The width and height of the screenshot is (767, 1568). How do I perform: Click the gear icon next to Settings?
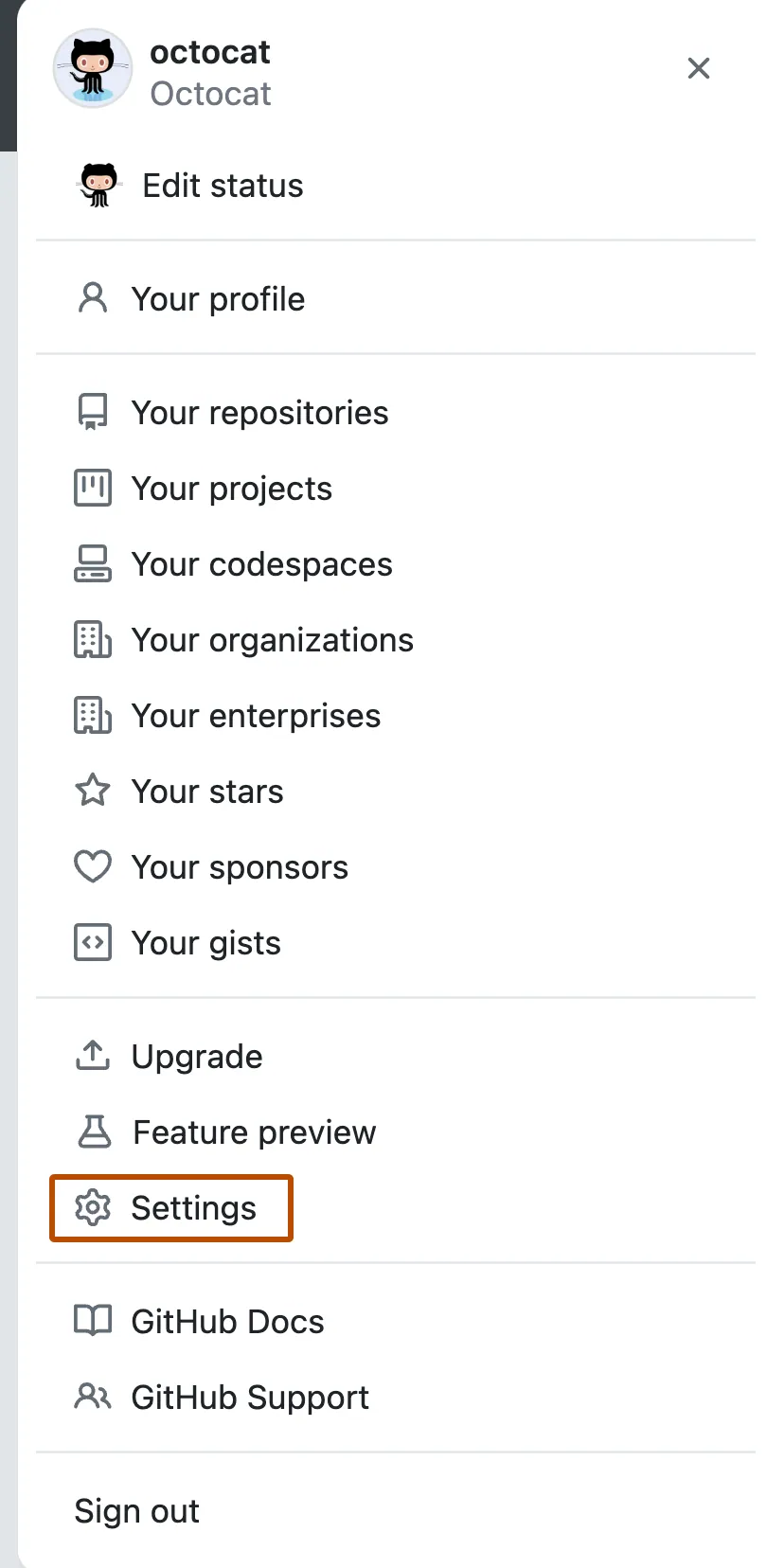point(92,1207)
